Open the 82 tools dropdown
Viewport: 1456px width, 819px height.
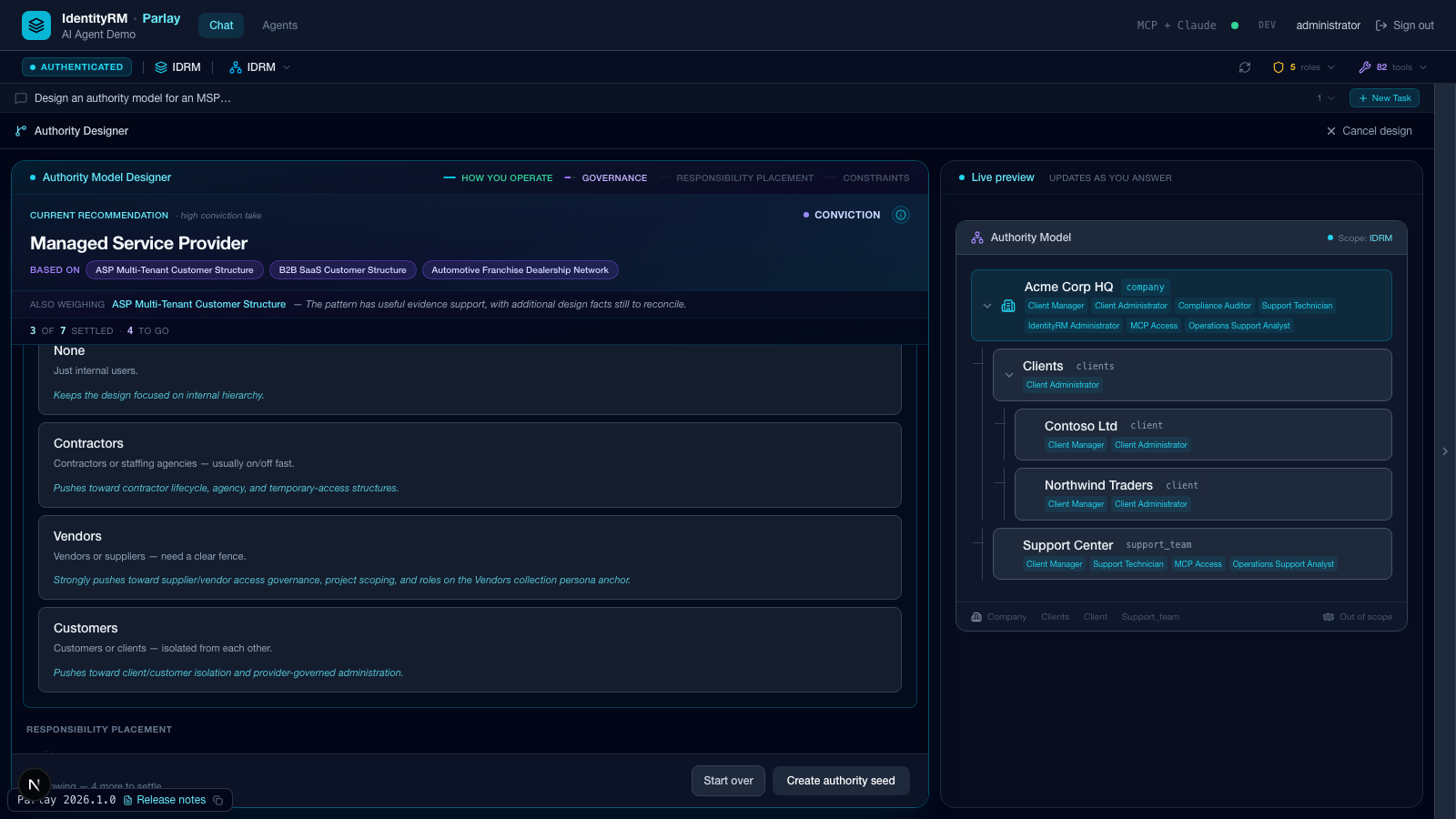tap(1392, 67)
